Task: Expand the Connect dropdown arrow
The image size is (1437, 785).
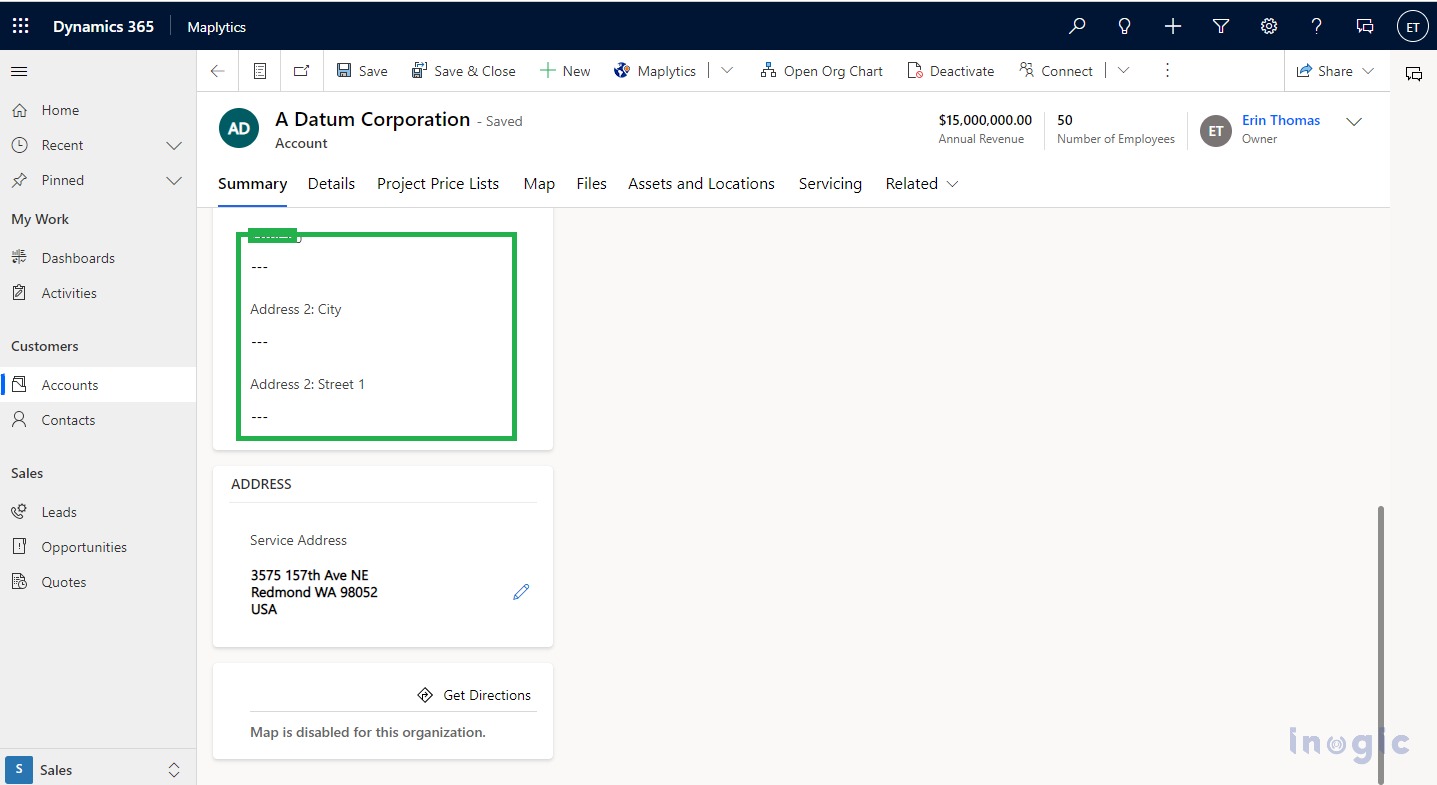Action: 1123,71
